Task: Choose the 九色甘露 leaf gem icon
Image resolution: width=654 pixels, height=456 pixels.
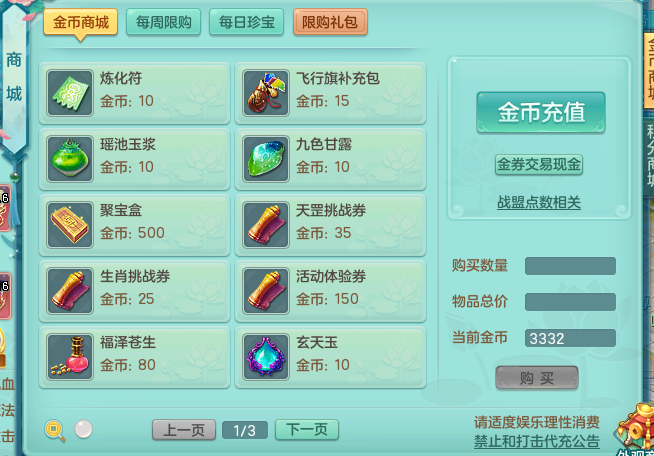Action: (x=266, y=159)
